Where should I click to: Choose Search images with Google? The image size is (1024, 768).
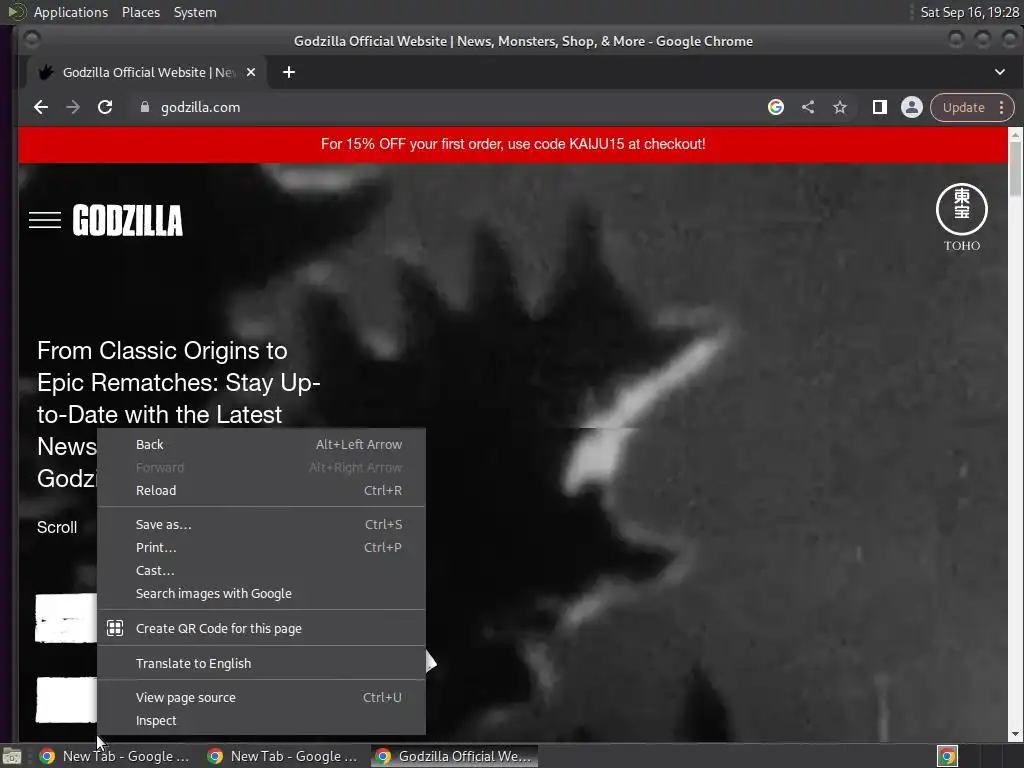tap(261, 593)
